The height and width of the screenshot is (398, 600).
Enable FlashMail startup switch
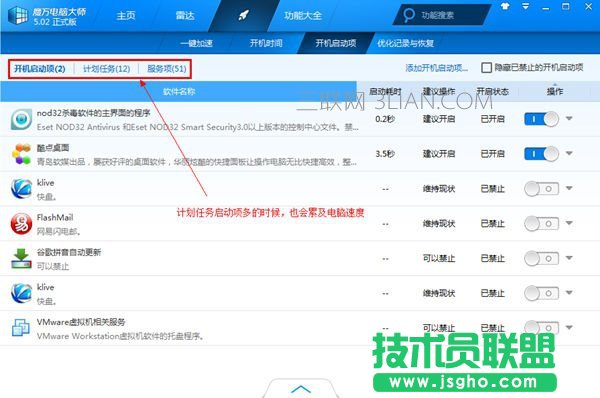coord(541,223)
